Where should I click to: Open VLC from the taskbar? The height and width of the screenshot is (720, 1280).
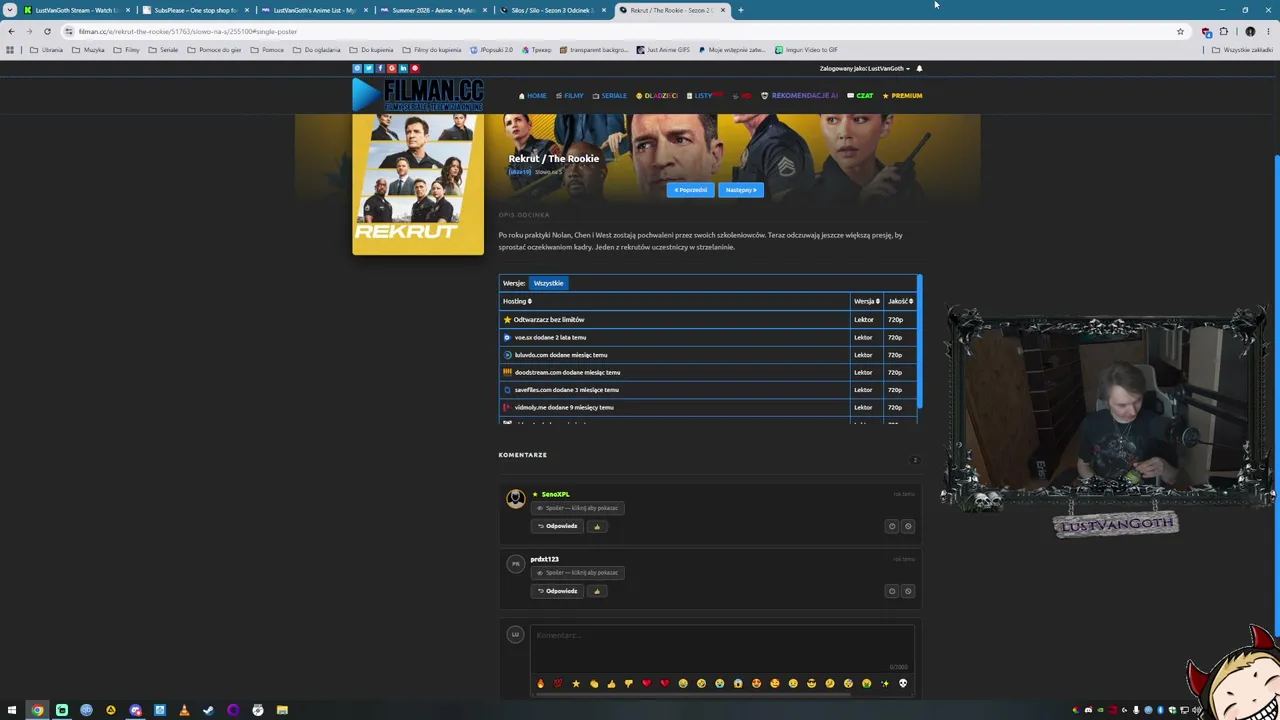[184, 710]
